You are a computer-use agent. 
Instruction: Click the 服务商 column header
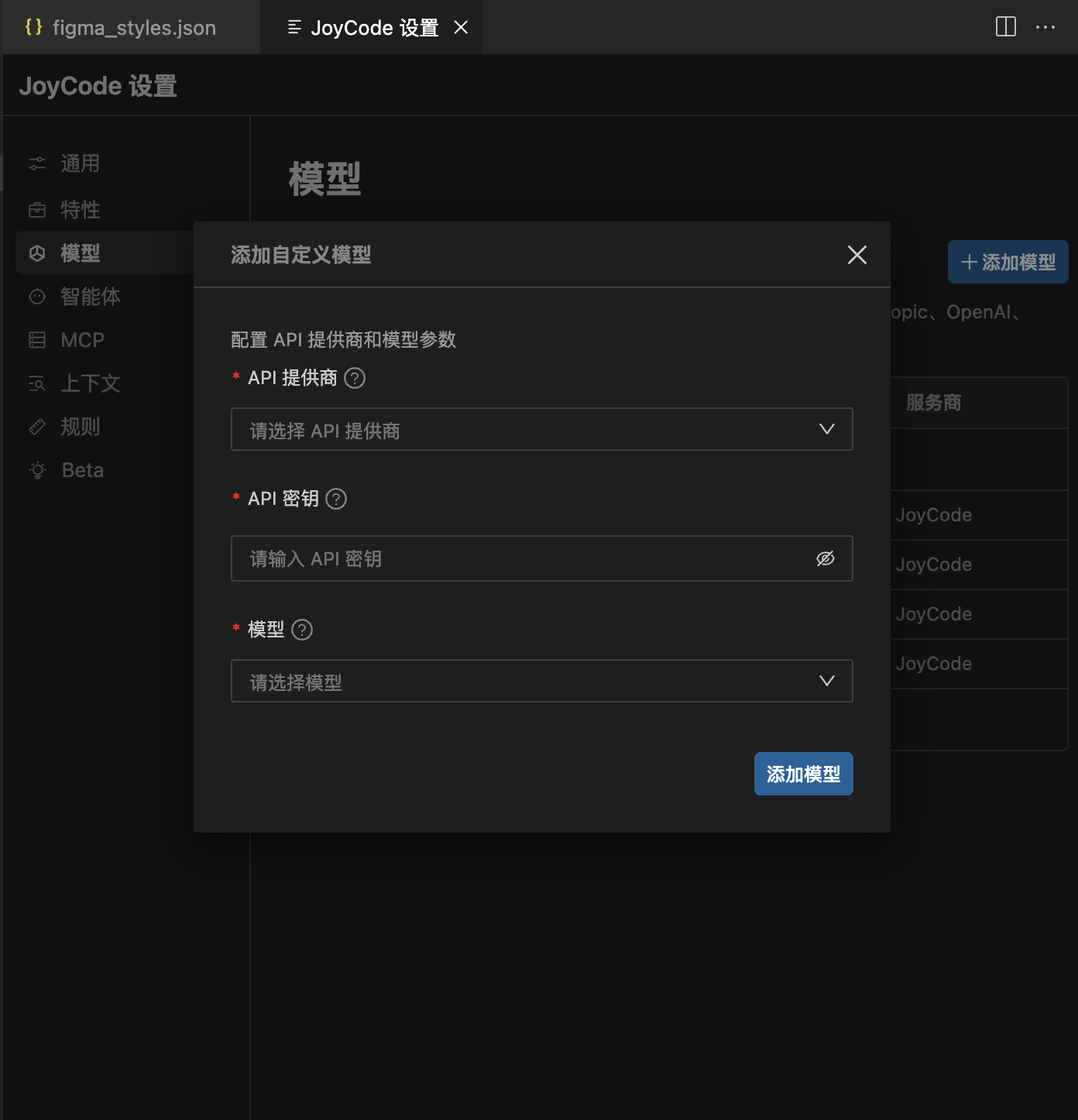point(934,403)
